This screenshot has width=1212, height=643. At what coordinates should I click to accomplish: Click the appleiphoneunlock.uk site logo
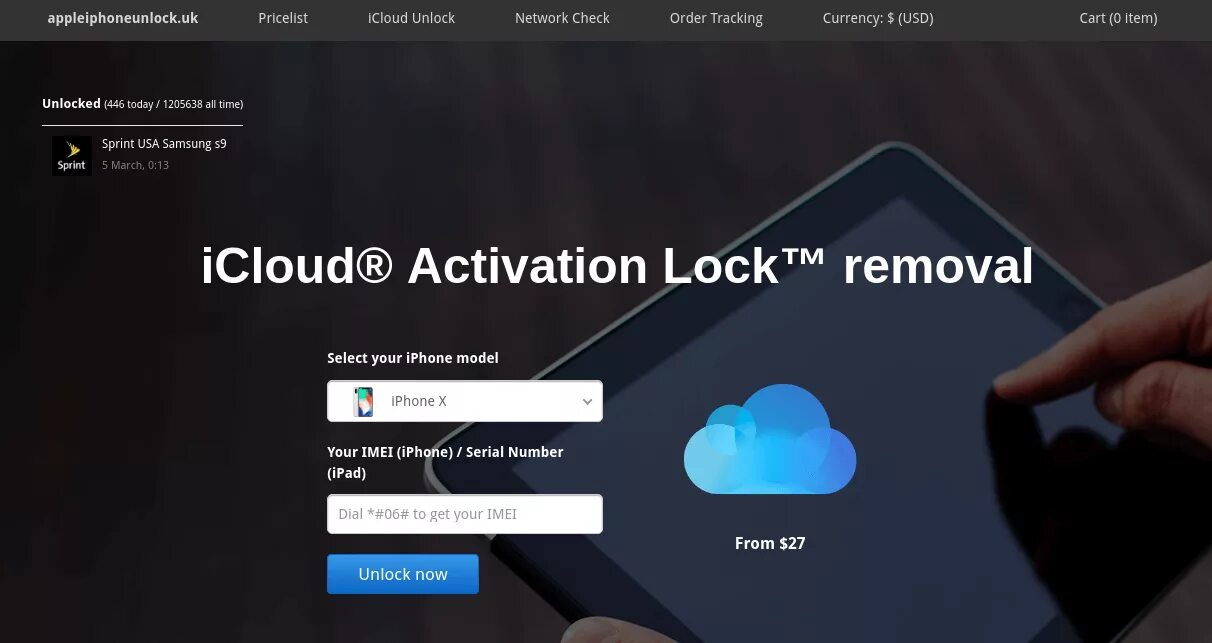point(123,18)
